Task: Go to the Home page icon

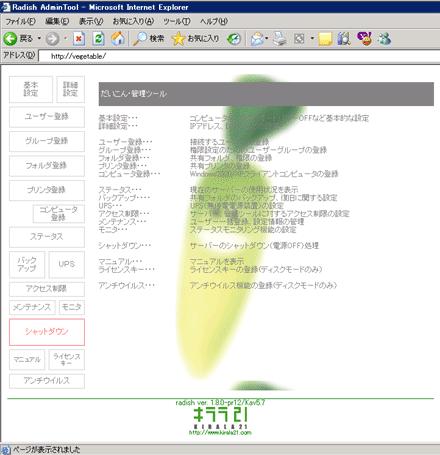Action: (118, 39)
